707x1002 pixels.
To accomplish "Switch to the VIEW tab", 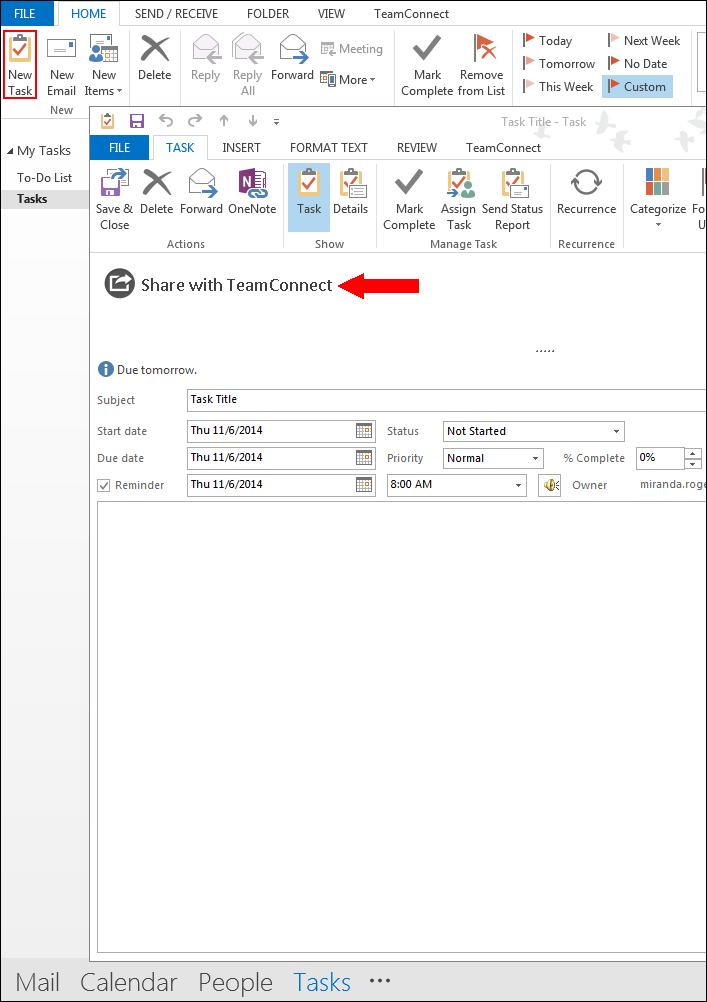I will (331, 13).
